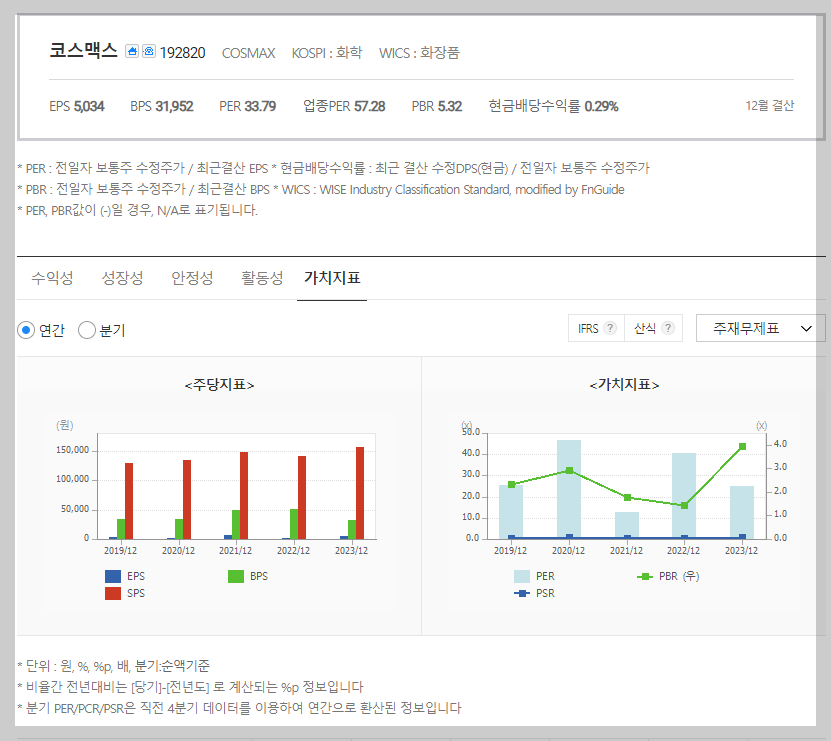Toggle the PER legend marker
The height and width of the screenshot is (741, 831).
click(x=522, y=576)
